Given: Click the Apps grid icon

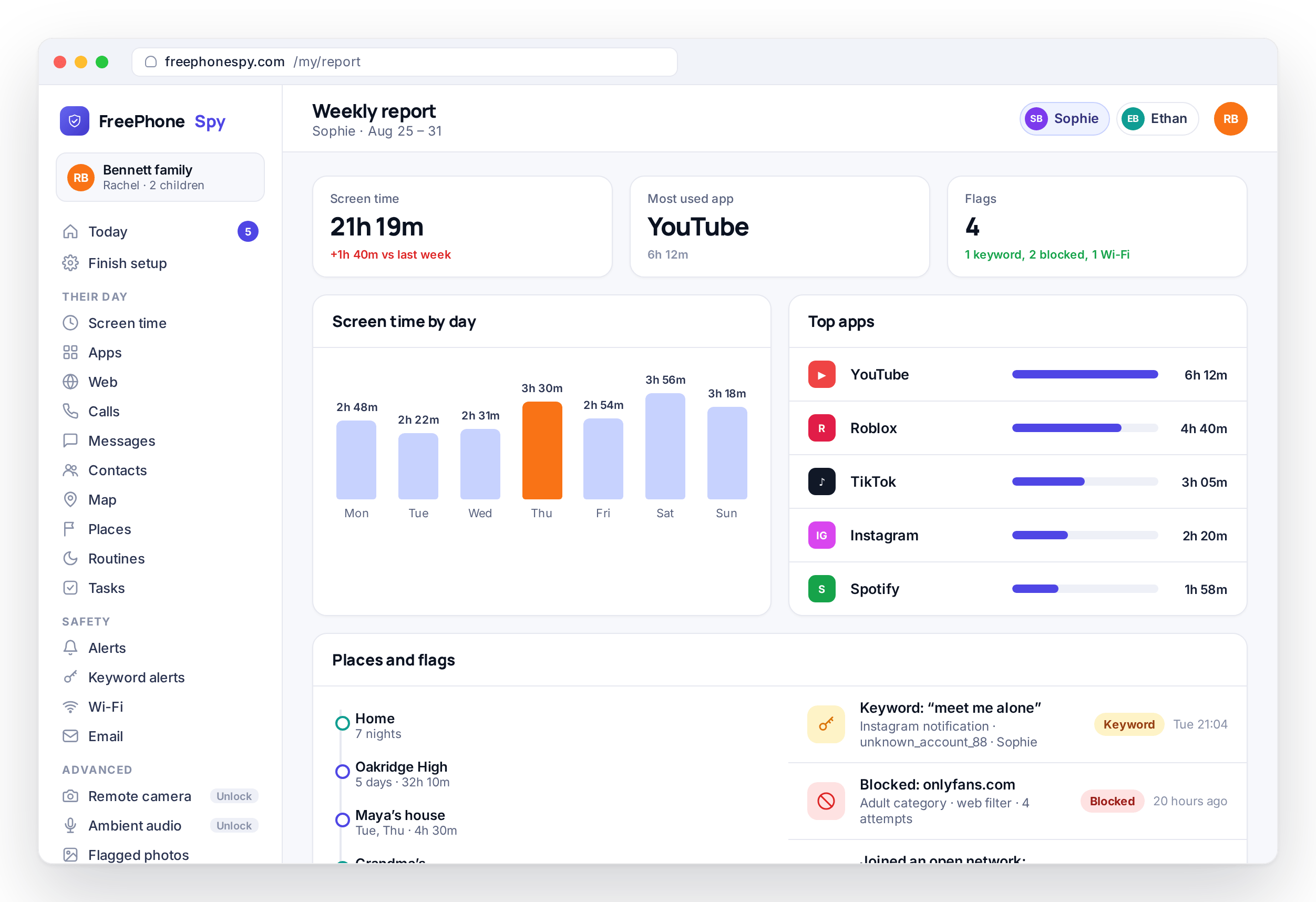Looking at the screenshot, I should coord(70,353).
